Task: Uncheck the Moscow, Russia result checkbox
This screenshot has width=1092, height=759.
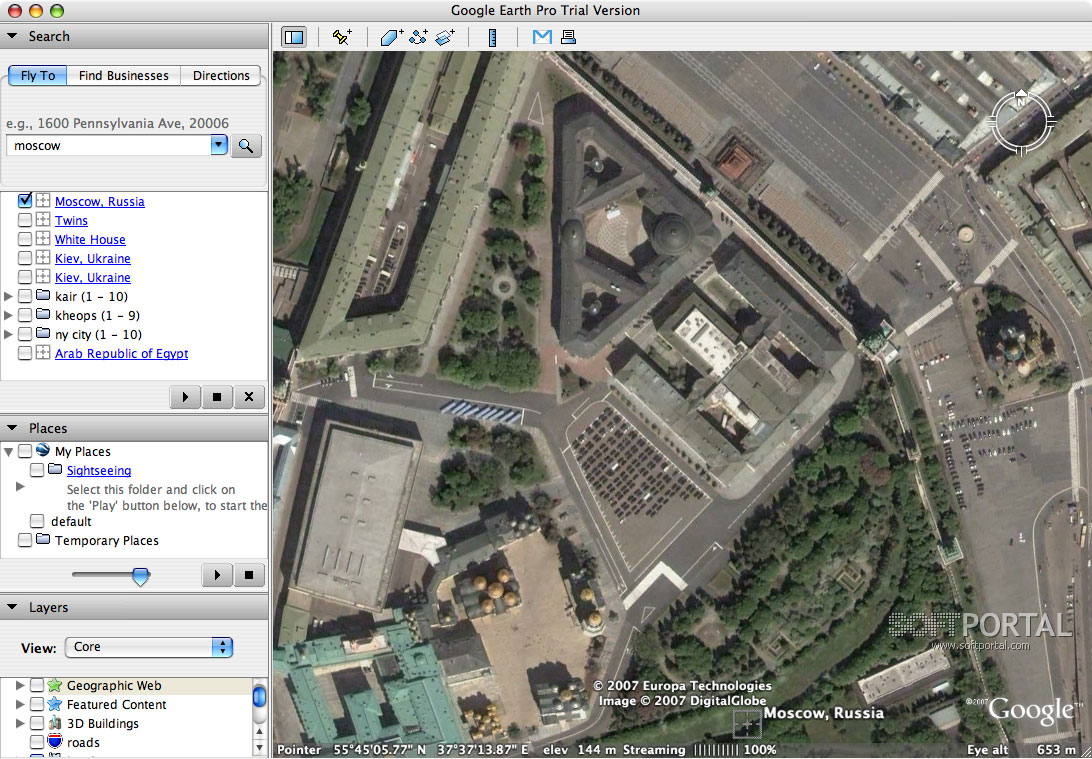Action: pos(25,201)
